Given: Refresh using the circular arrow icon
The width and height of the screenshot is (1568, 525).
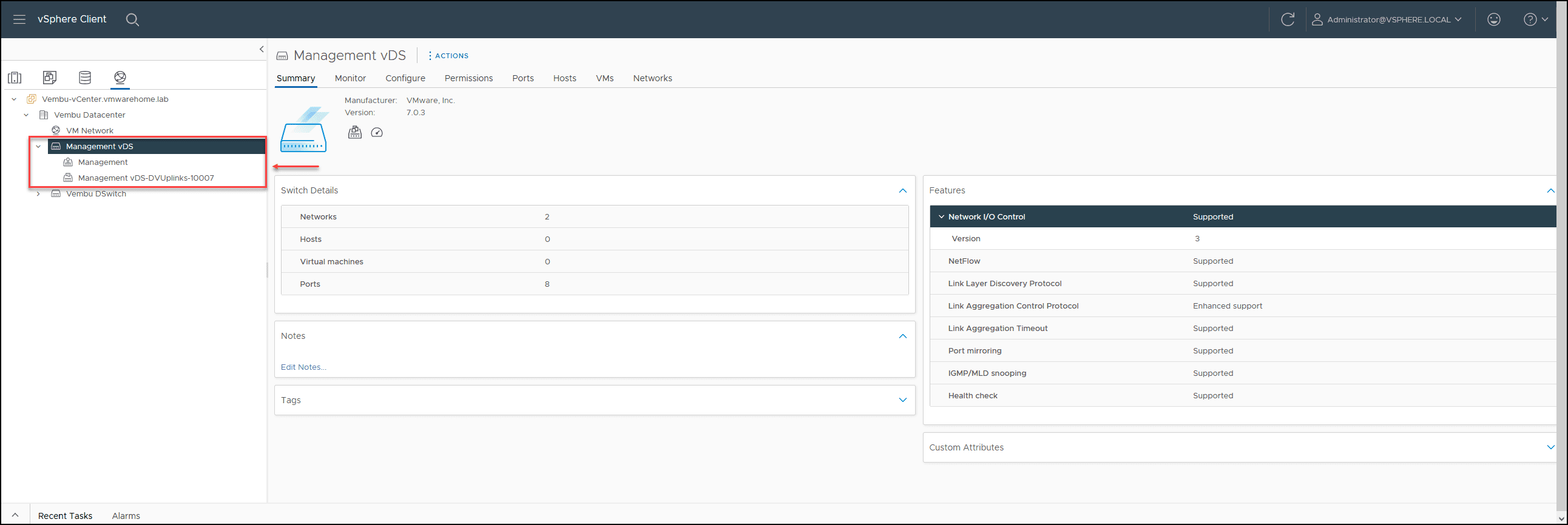Looking at the screenshot, I should pyautogui.click(x=1288, y=19).
